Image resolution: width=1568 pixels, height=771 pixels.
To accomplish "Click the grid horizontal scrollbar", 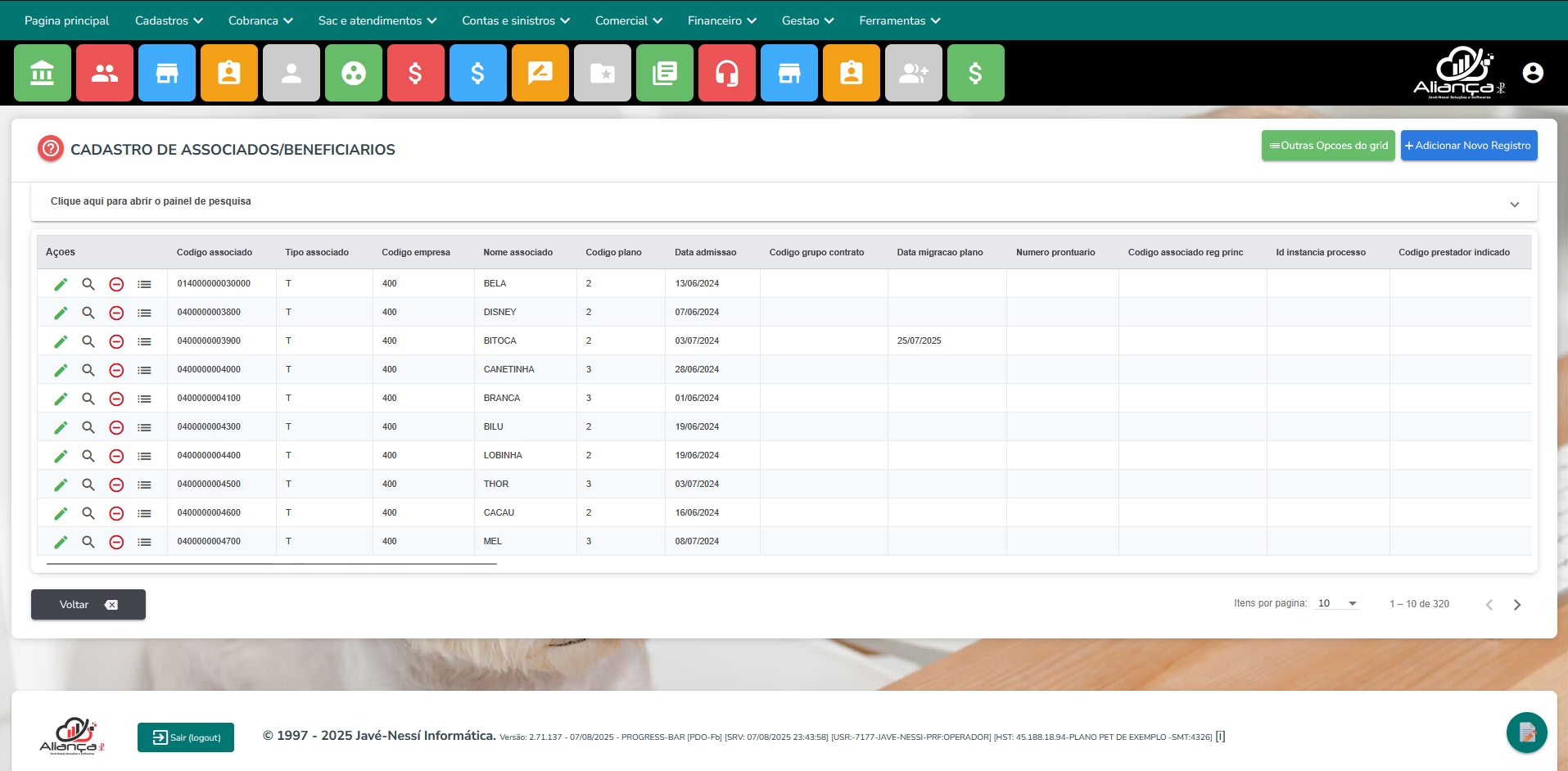I will (272, 564).
